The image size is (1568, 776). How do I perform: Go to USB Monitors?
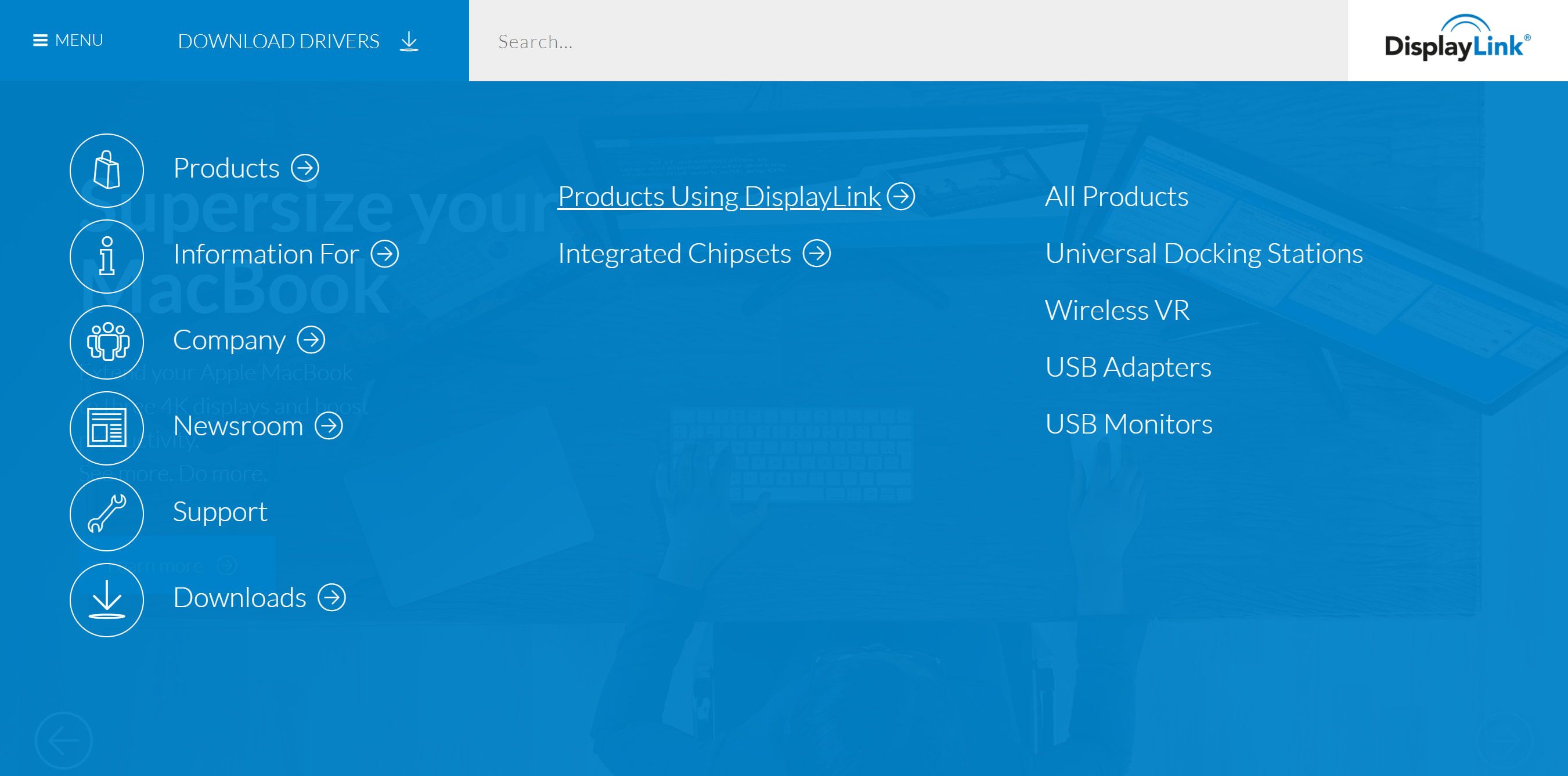click(x=1129, y=424)
